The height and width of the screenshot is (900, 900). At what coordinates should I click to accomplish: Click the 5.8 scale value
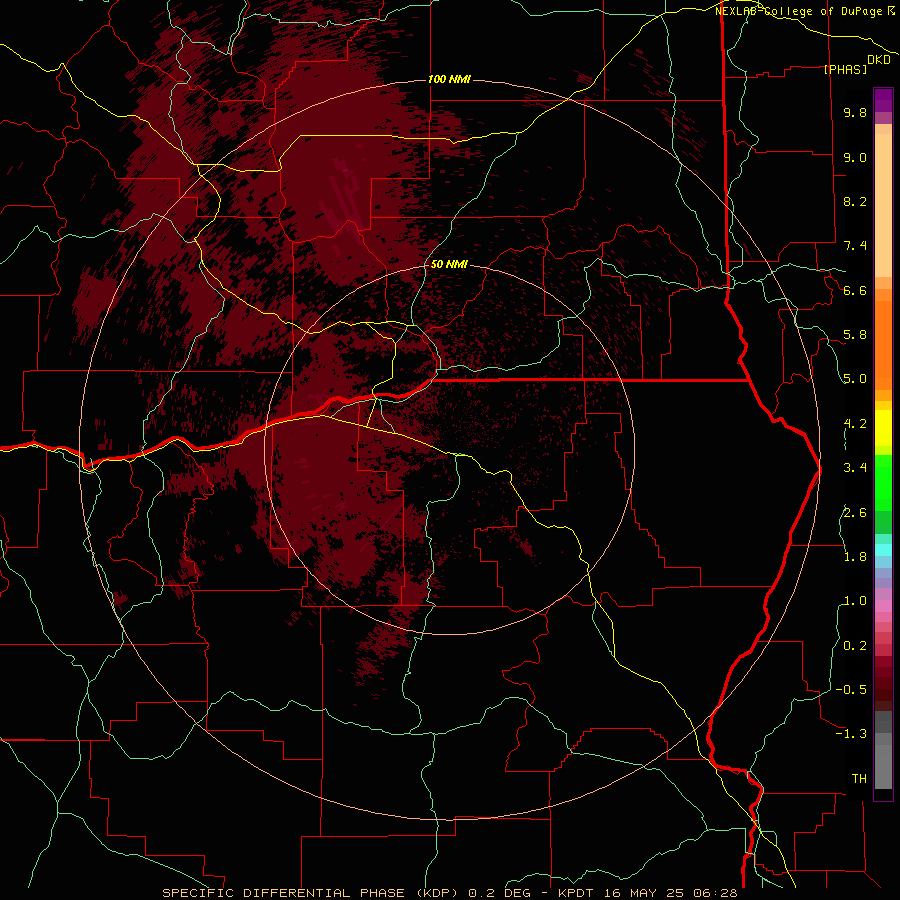tap(855, 335)
